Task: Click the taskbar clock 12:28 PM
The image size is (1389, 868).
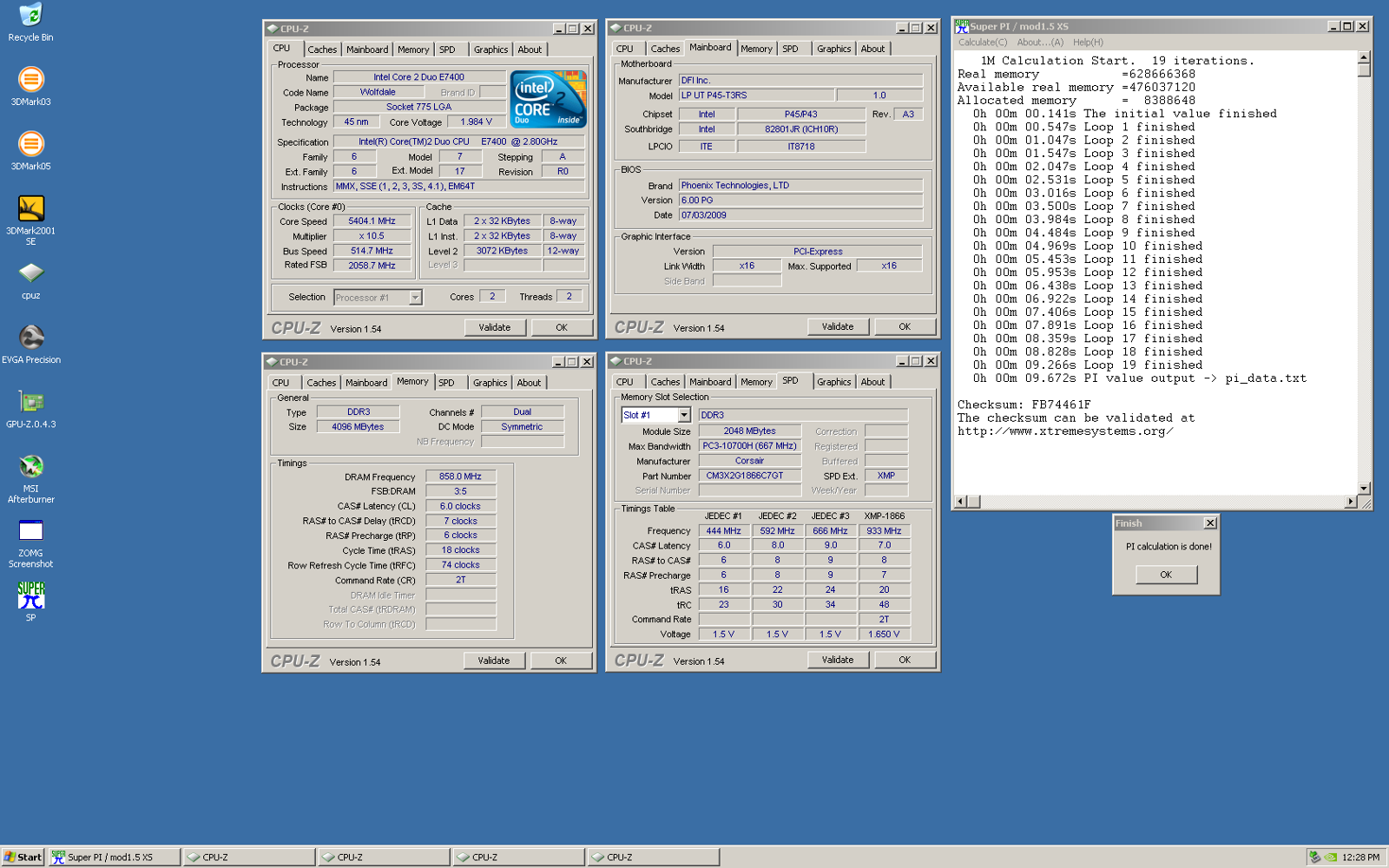Action: coord(1360,857)
